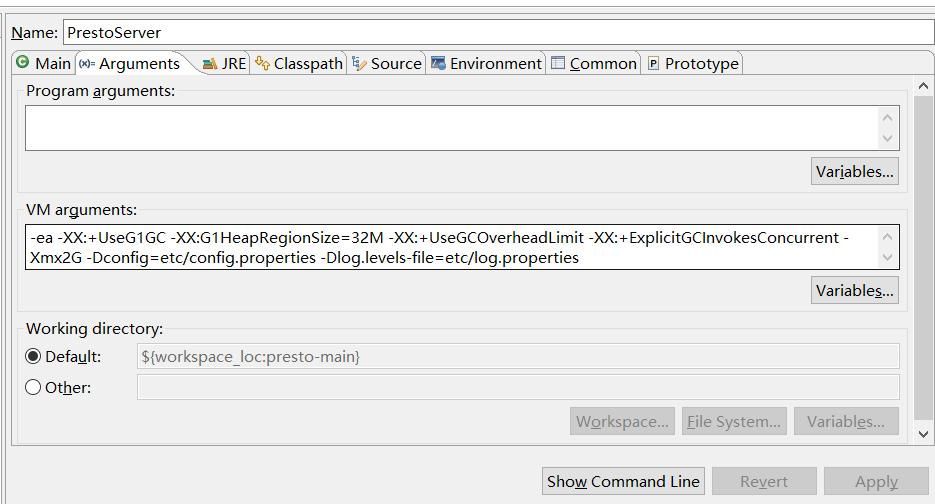The height and width of the screenshot is (504, 935).
Task: Click VM arguments scroll up arrow
Action: pos(887,237)
